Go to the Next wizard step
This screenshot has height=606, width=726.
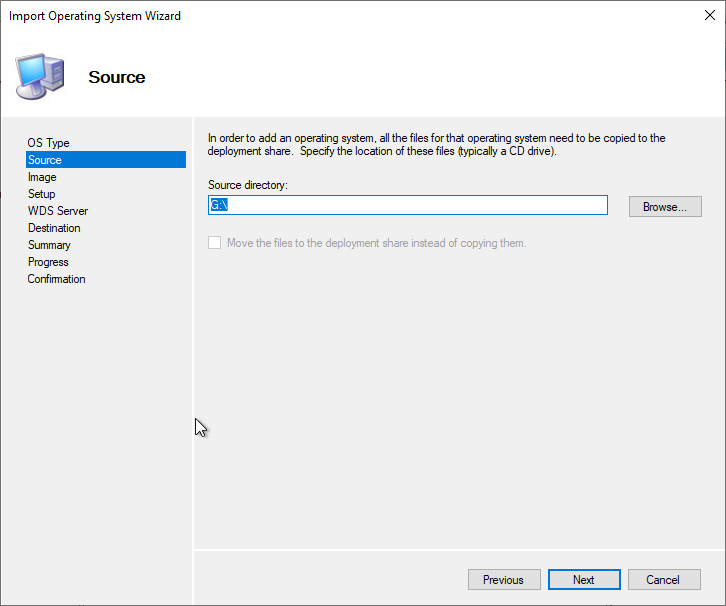(584, 580)
